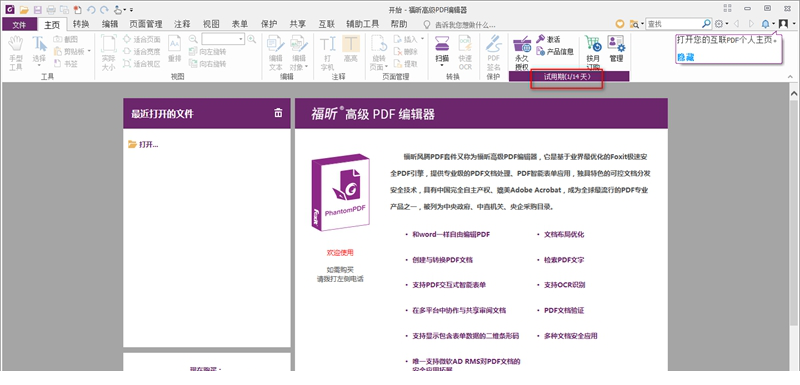Screen dimensions: 800x385
Task: Switch to the 转换 tab
Action: [81, 24]
